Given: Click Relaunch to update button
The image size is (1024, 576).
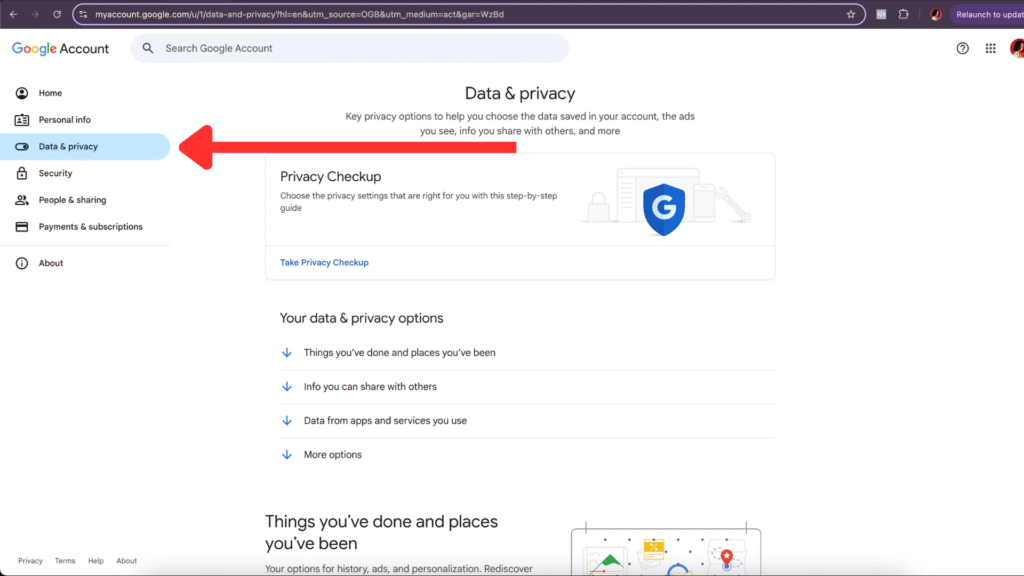Looking at the screenshot, I should [x=989, y=14].
